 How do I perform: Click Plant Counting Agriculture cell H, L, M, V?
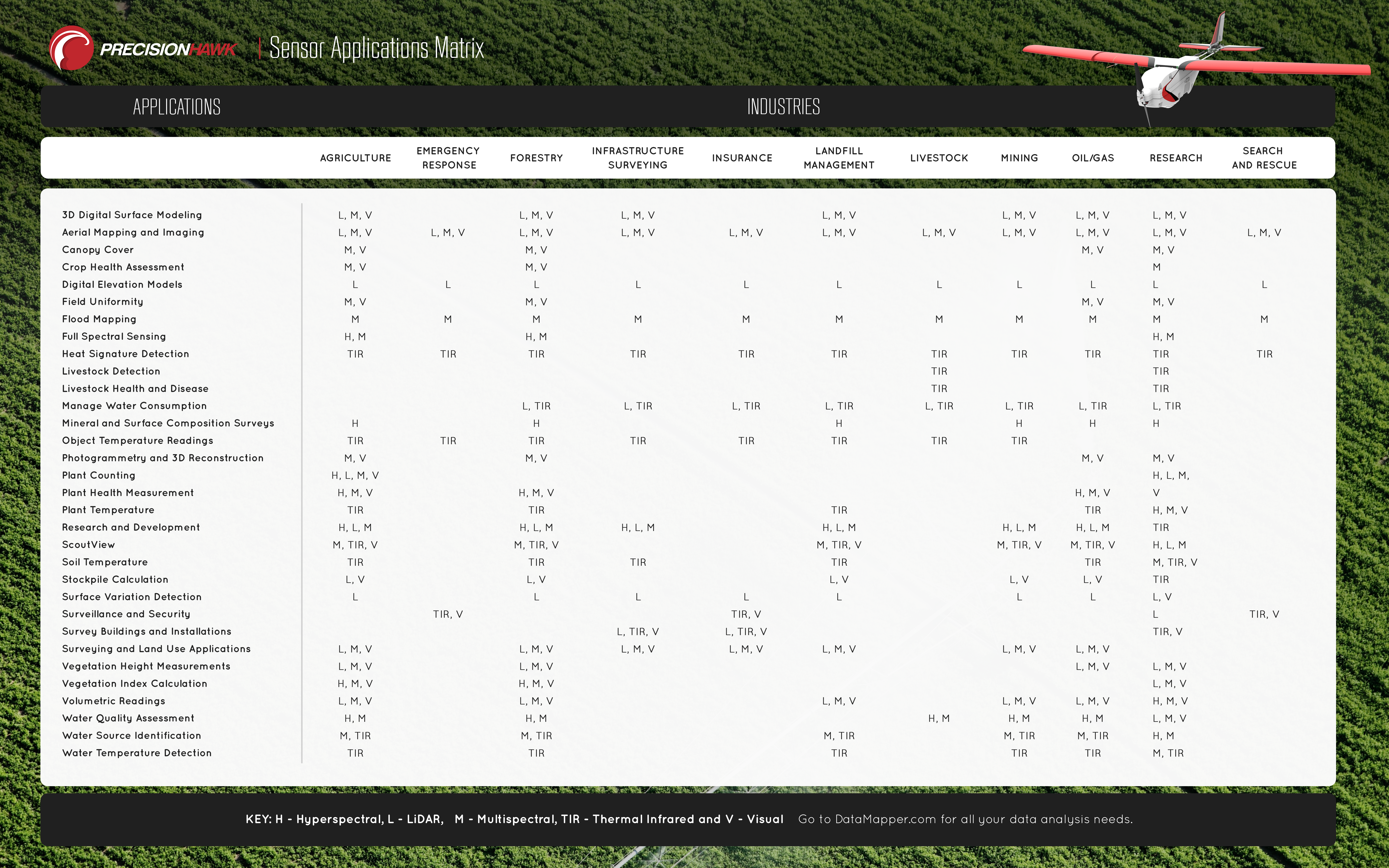[x=355, y=475]
